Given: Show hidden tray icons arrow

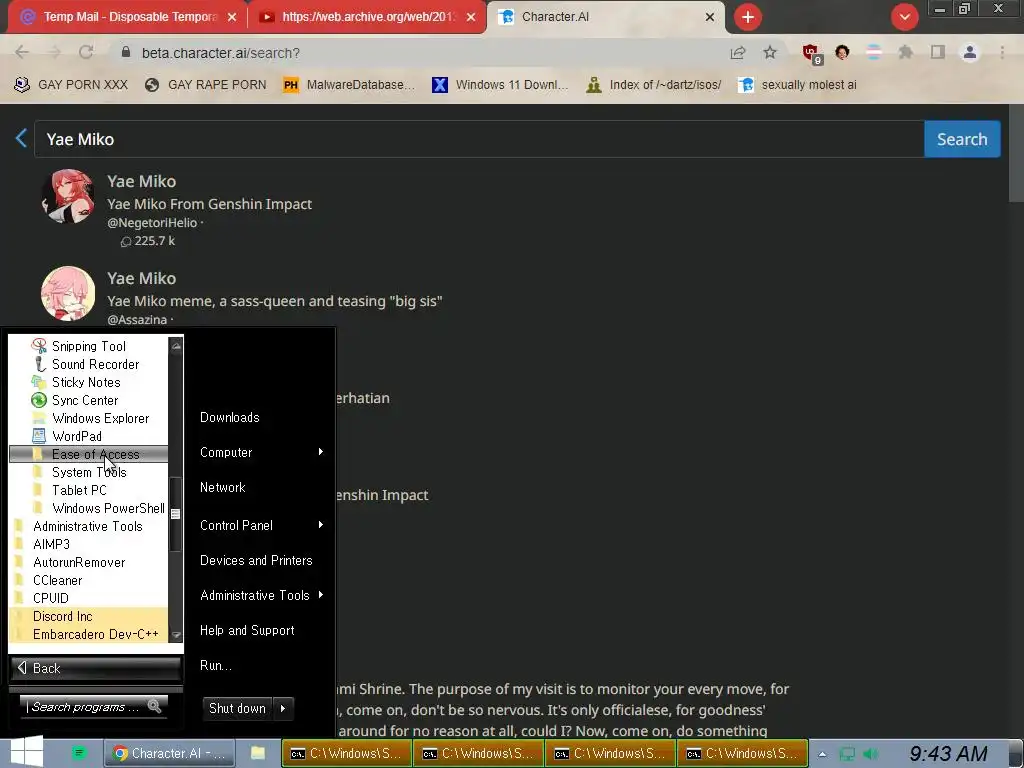Looking at the screenshot, I should click(822, 754).
